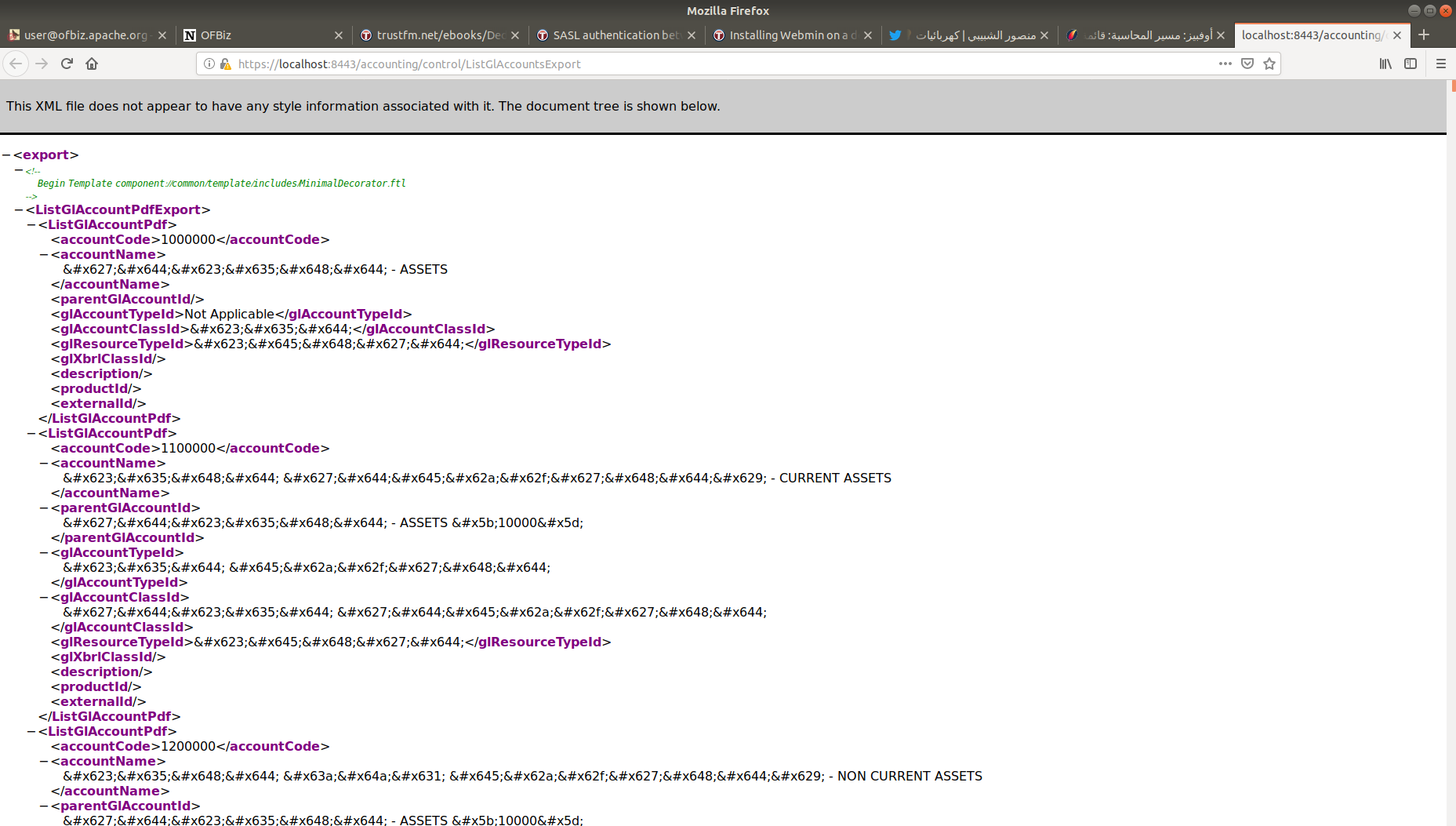
Task: Open the Library icon in the toolbar
Action: [x=1385, y=64]
